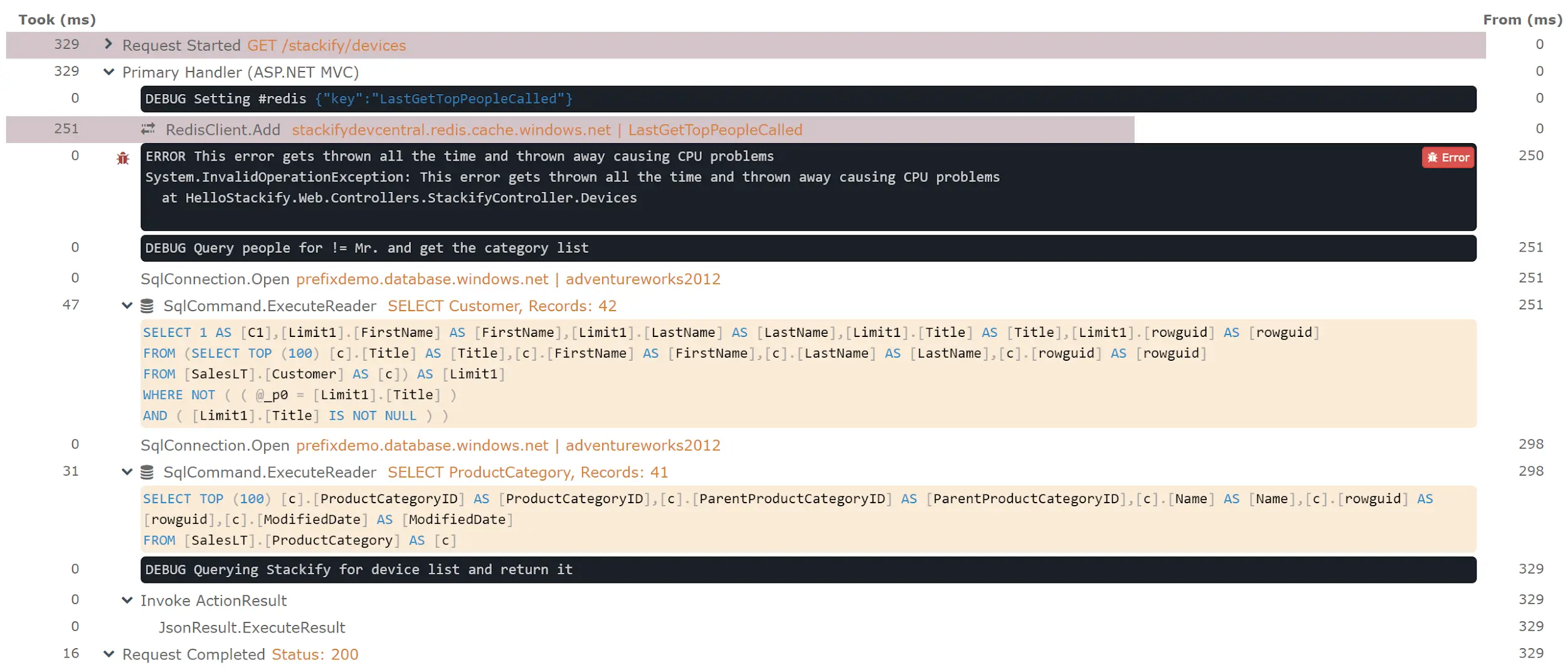Click the red bug error icon
Viewport: 1568px width, 672px height.
coord(123,158)
